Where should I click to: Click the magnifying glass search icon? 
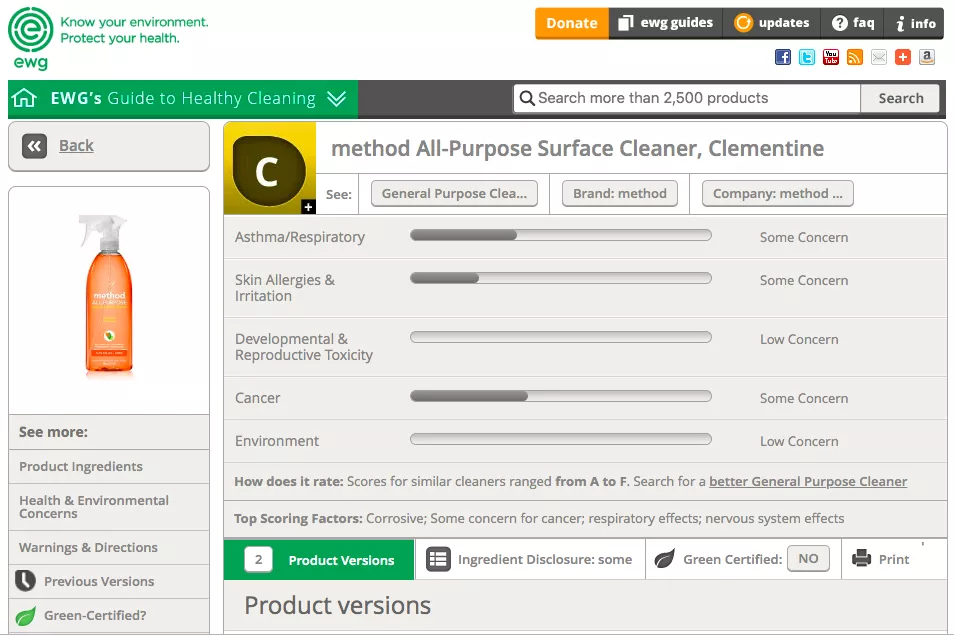click(527, 98)
